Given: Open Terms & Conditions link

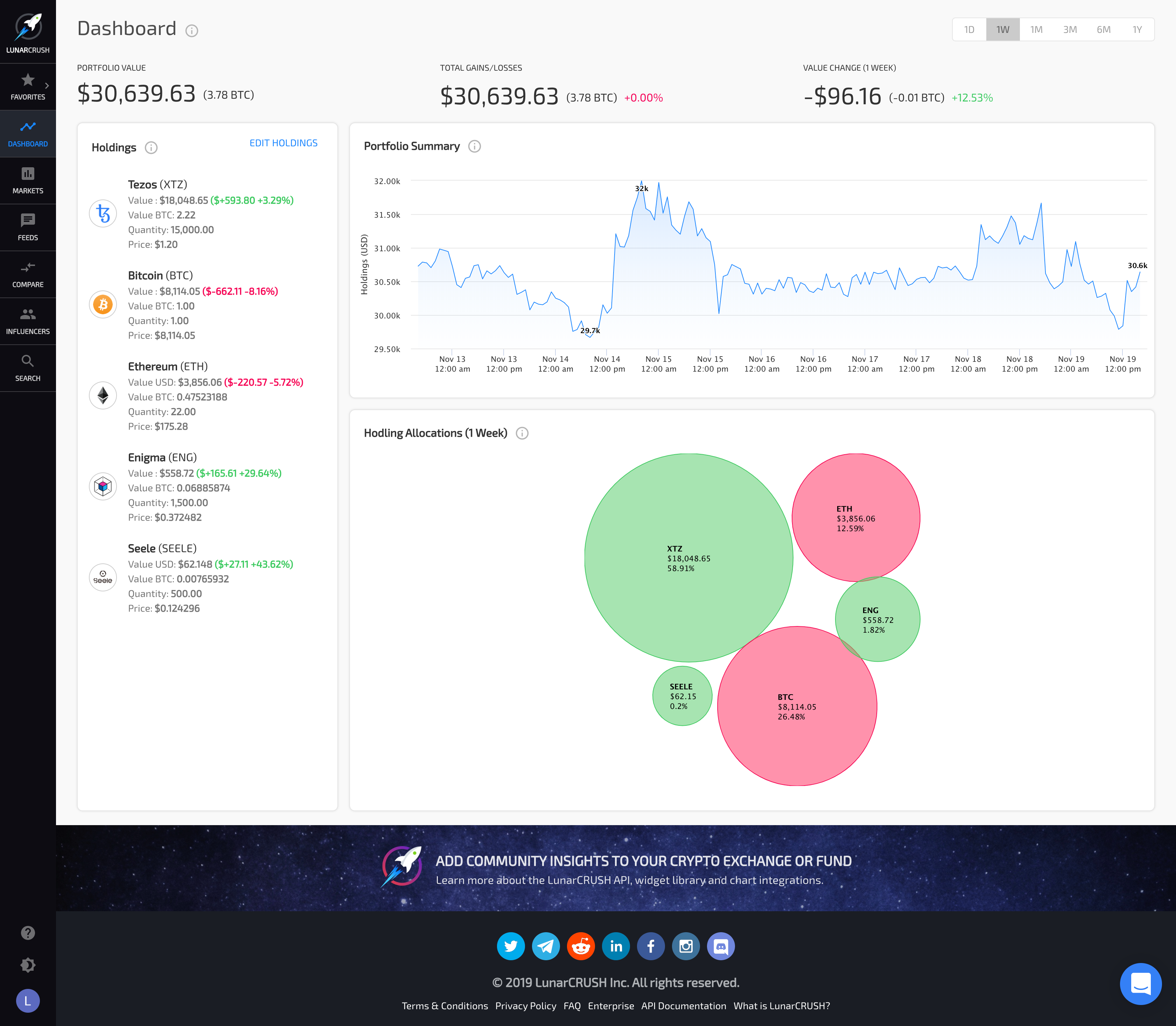Looking at the screenshot, I should pyautogui.click(x=445, y=1006).
